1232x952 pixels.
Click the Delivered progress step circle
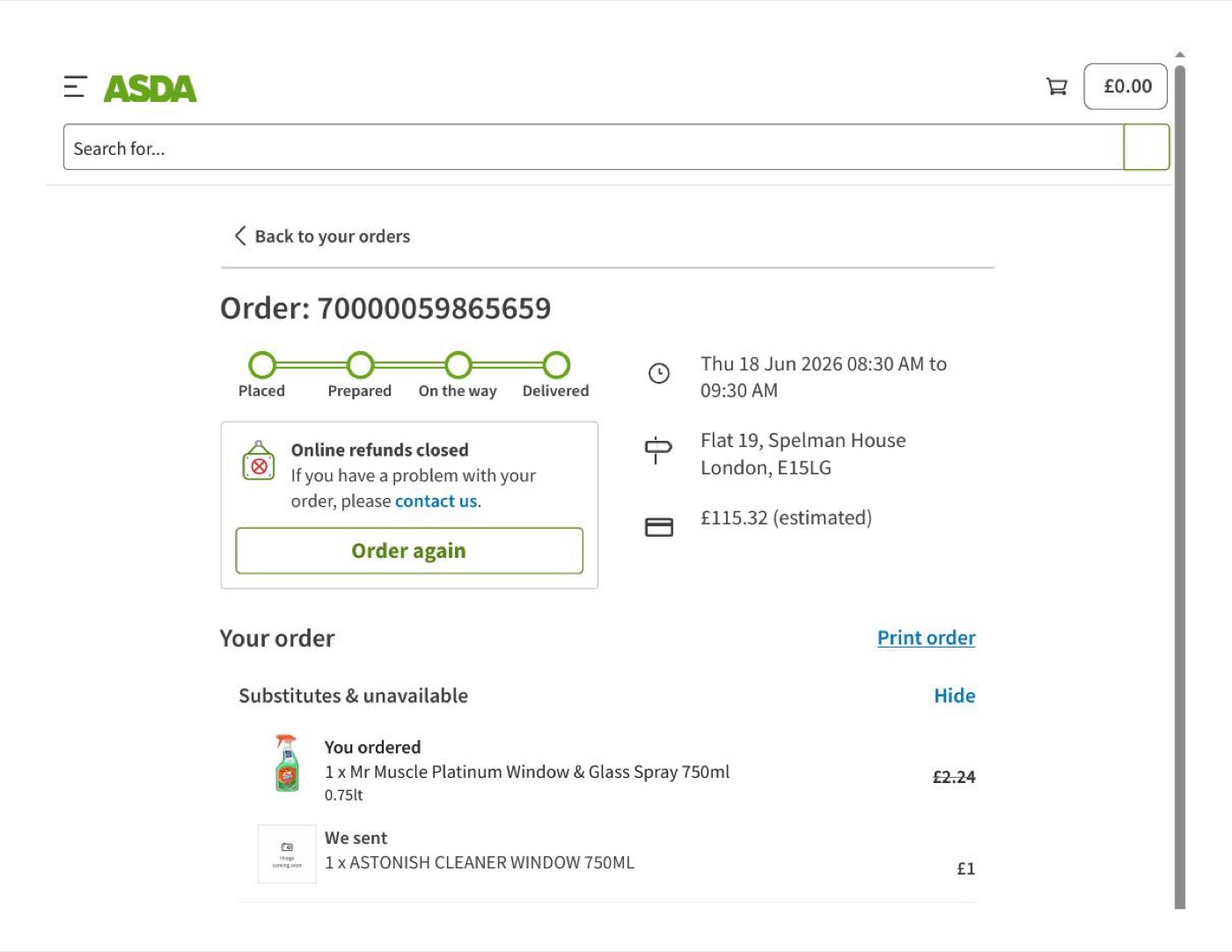[555, 364]
